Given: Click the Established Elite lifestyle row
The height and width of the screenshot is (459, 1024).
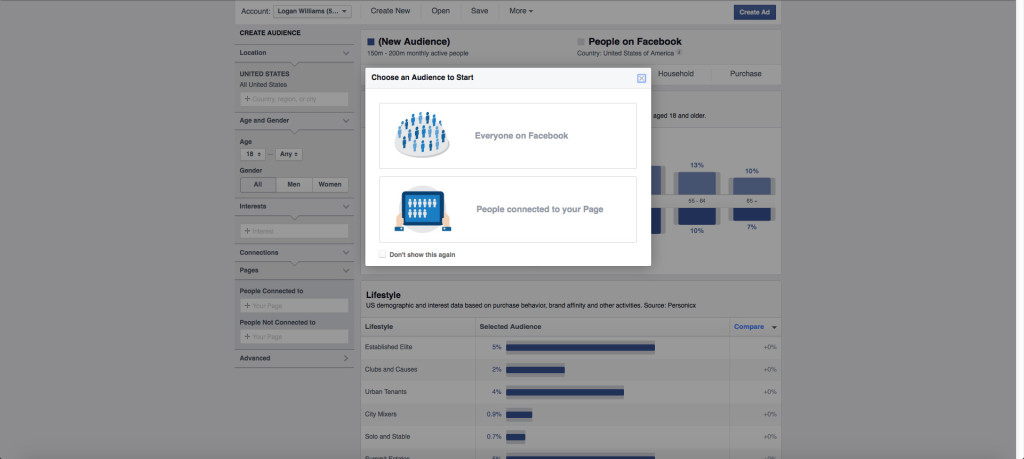Looking at the screenshot, I should tap(571, 347).
